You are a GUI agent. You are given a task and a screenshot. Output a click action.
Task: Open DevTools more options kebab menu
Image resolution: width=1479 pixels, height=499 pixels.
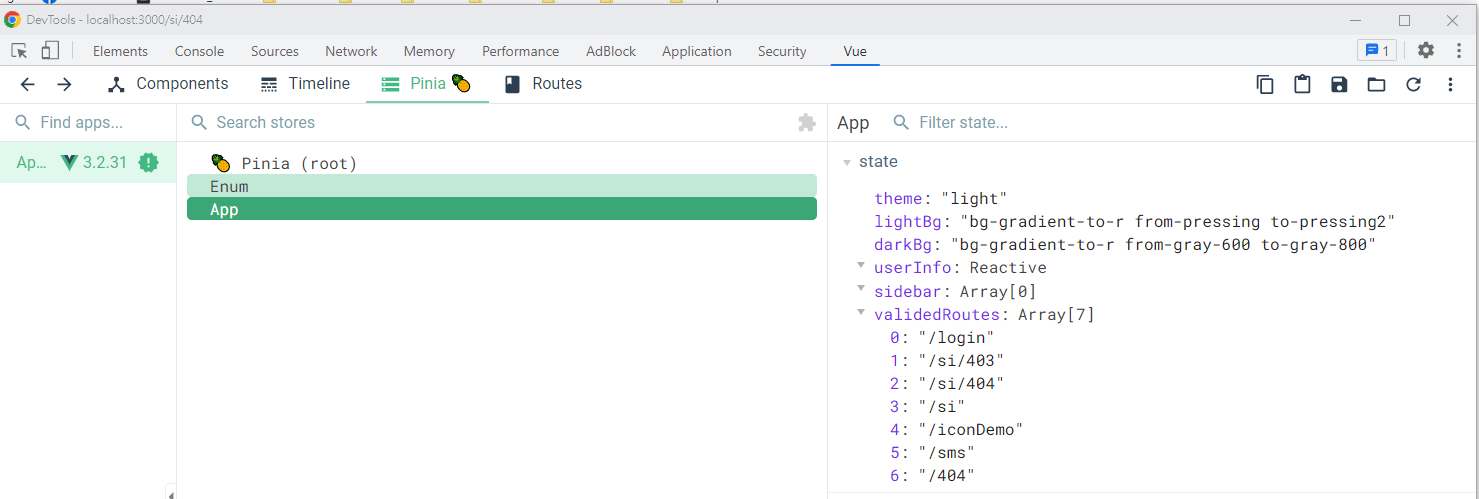1459,50
